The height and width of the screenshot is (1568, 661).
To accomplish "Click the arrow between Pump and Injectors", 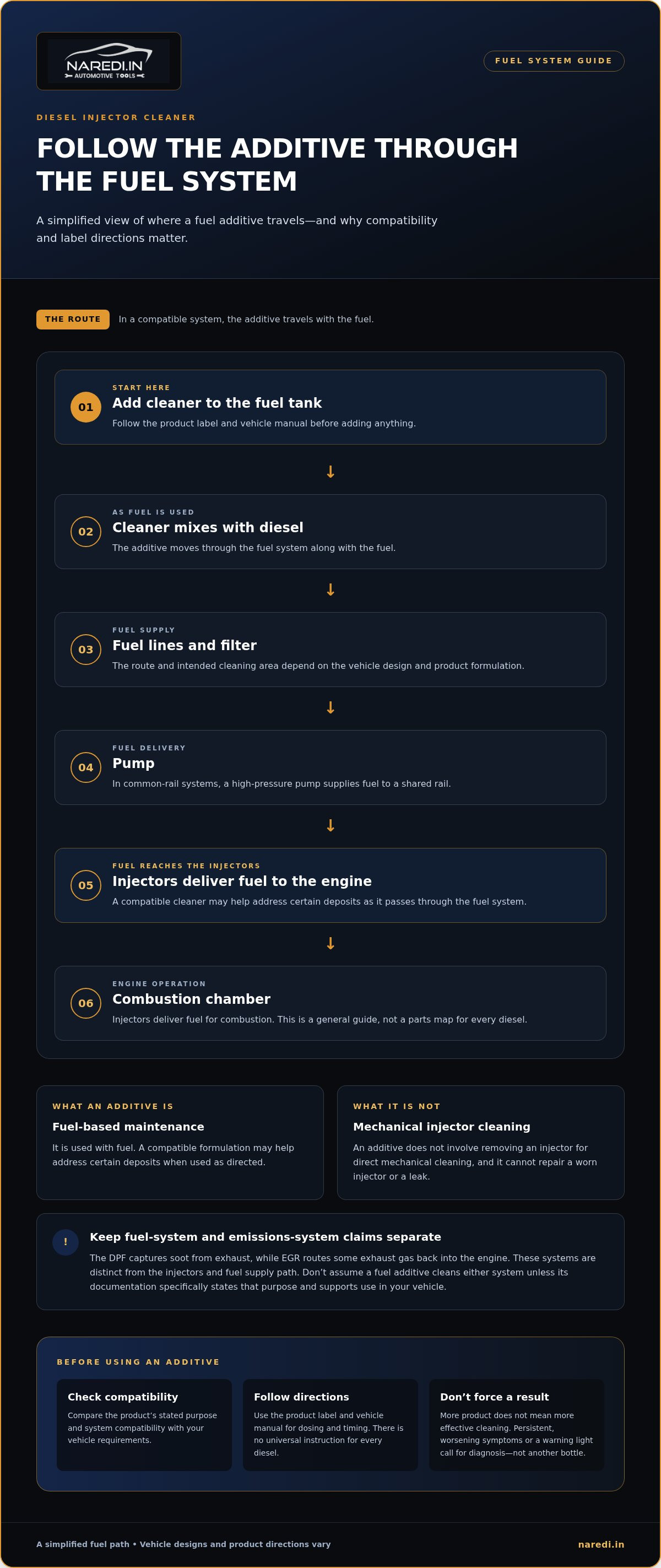I will 330,825.
